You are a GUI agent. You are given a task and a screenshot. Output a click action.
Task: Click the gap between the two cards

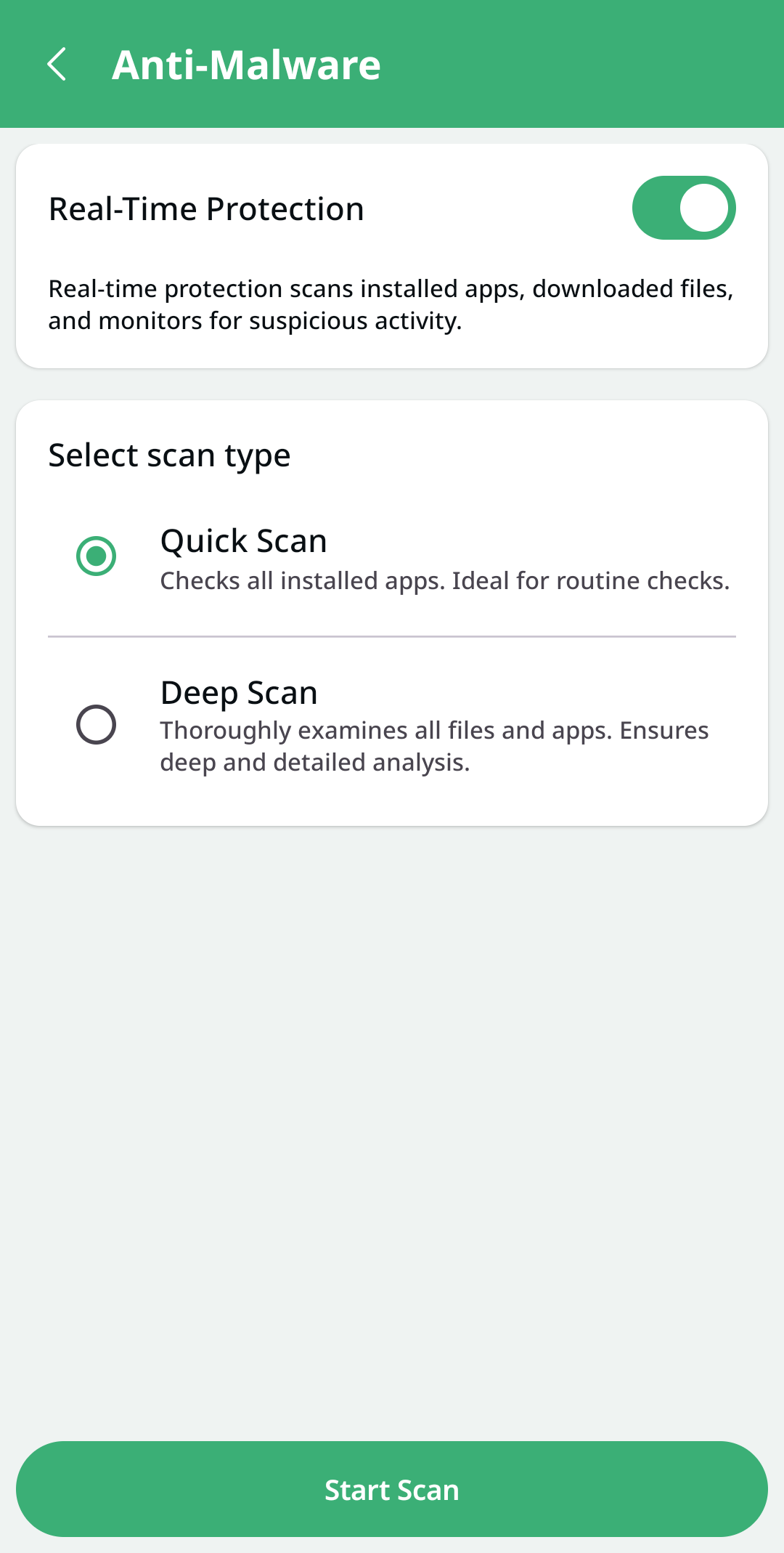392,384
